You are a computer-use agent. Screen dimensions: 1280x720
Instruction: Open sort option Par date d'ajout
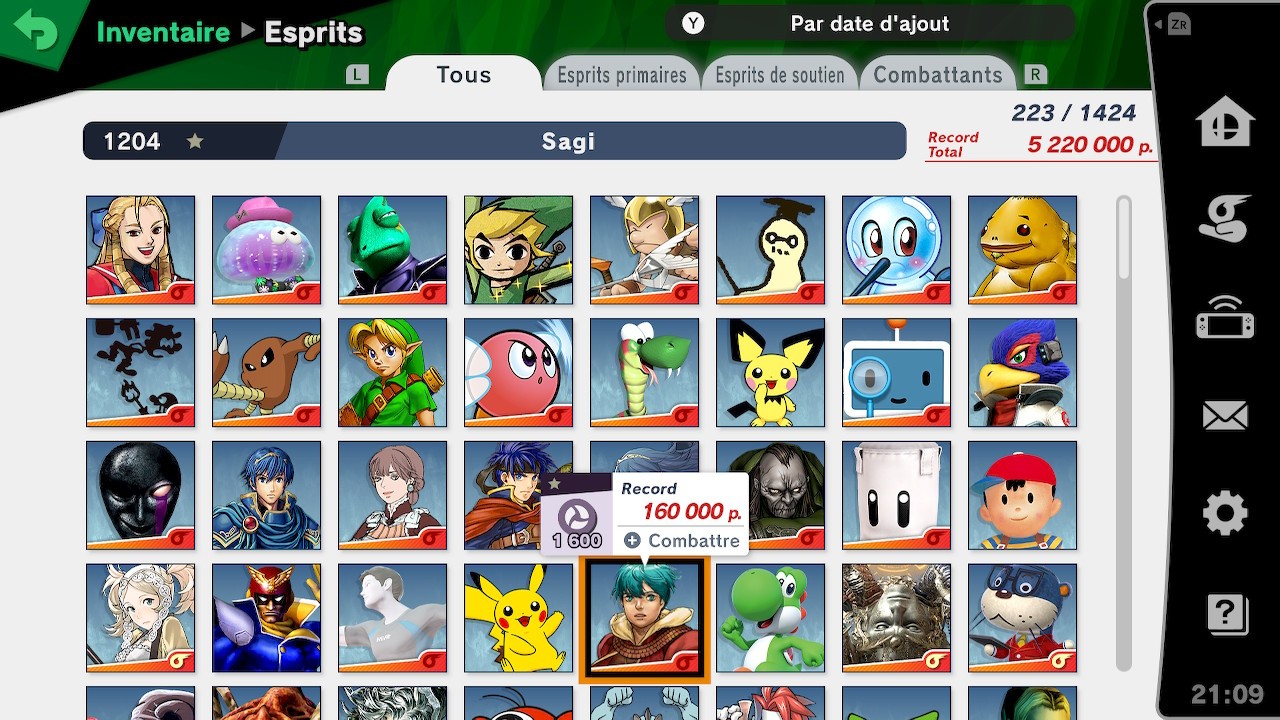point(870,24)
